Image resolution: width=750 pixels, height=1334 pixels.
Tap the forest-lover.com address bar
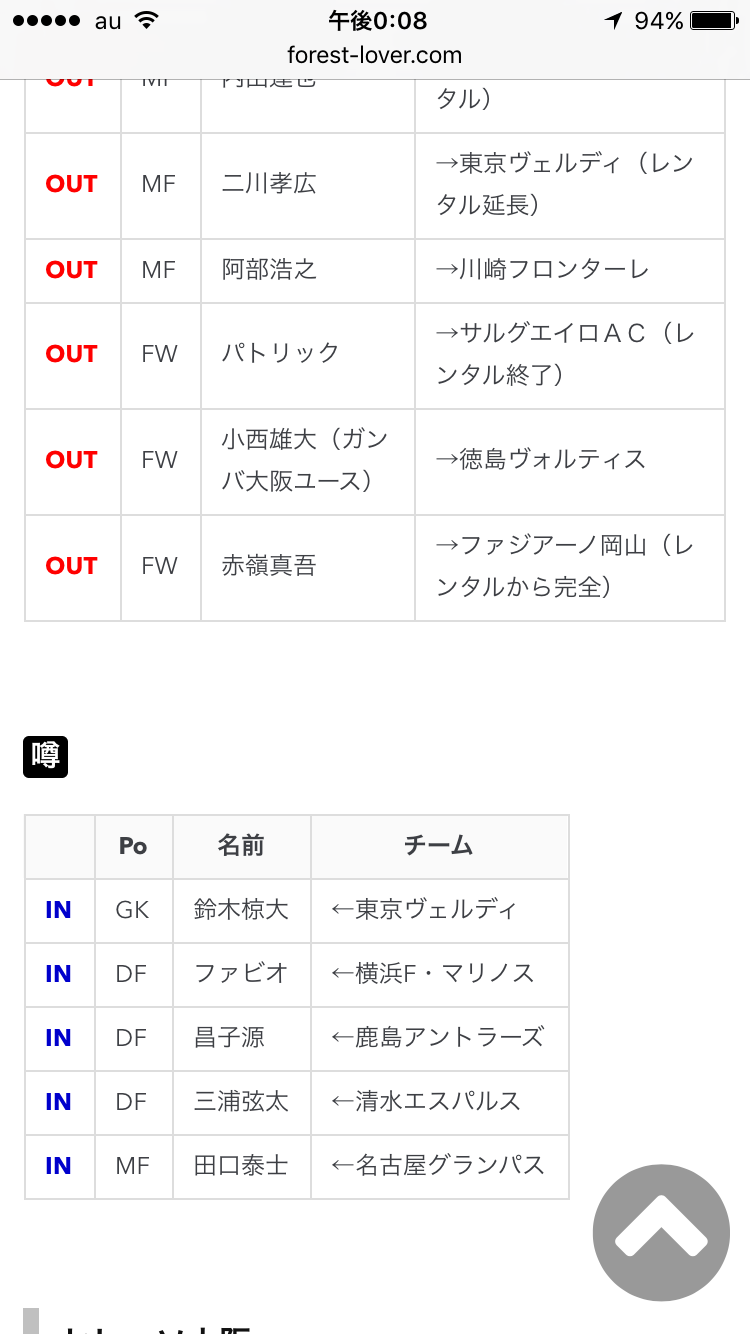click(375, 55)
